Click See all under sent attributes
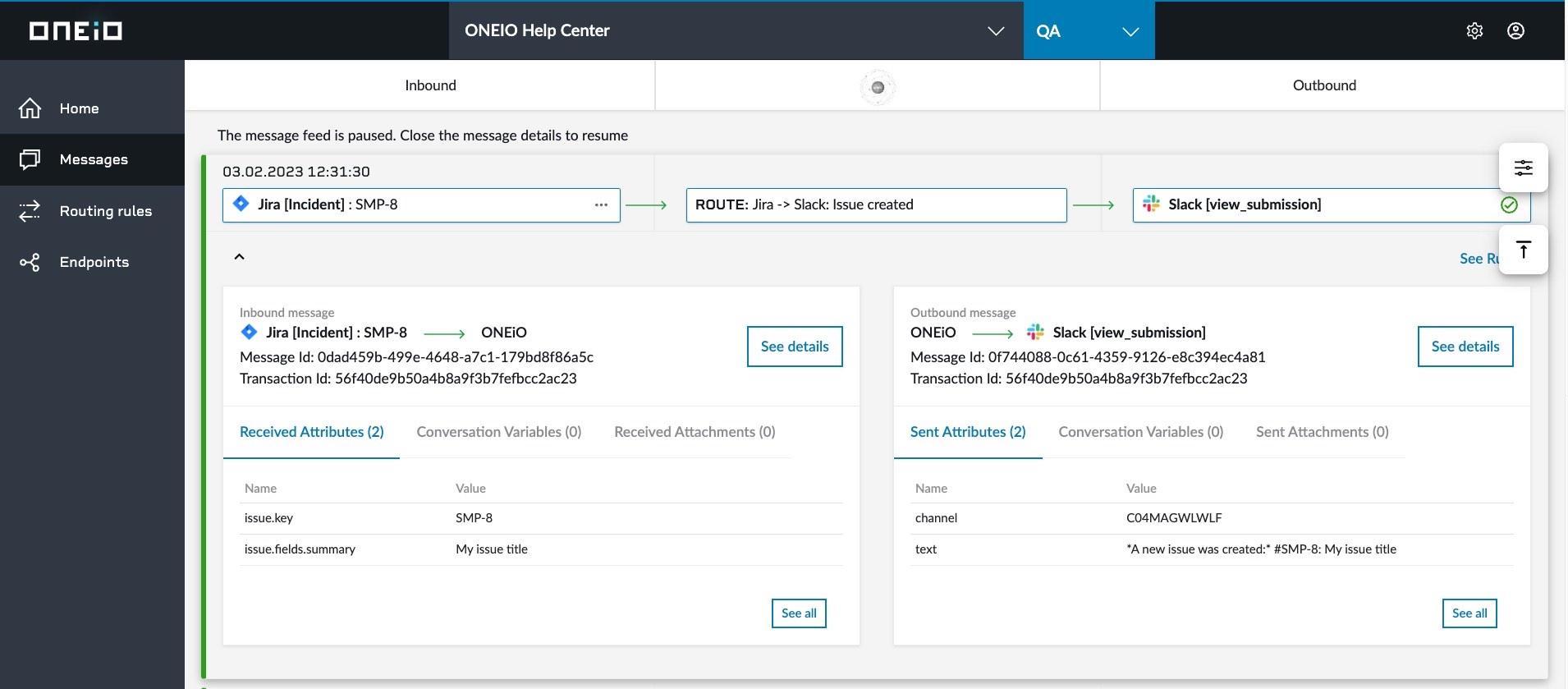1568x689 pixels. click(x=1469, y=613)
